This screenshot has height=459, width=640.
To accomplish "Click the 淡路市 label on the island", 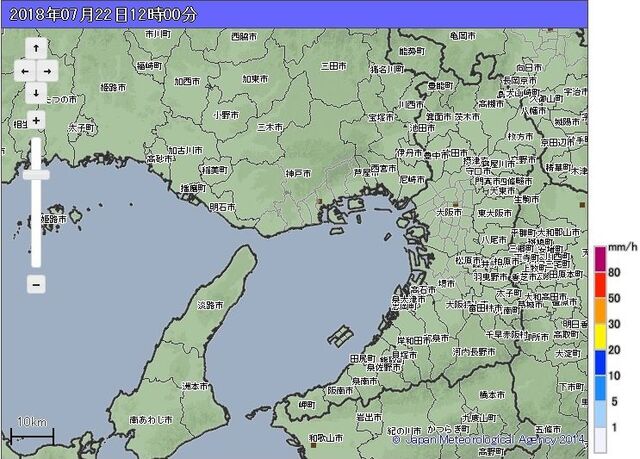I will pyautogui.click(x=210, y=305).
